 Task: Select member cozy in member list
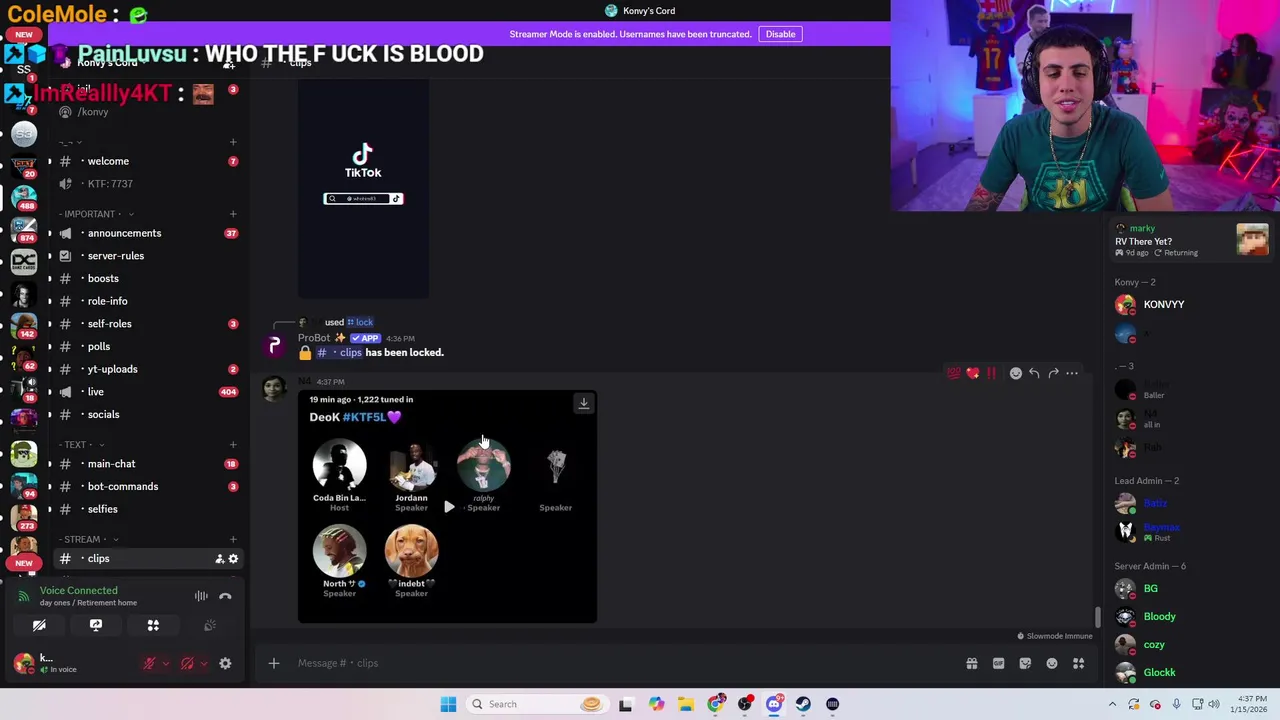(1190, 645)
